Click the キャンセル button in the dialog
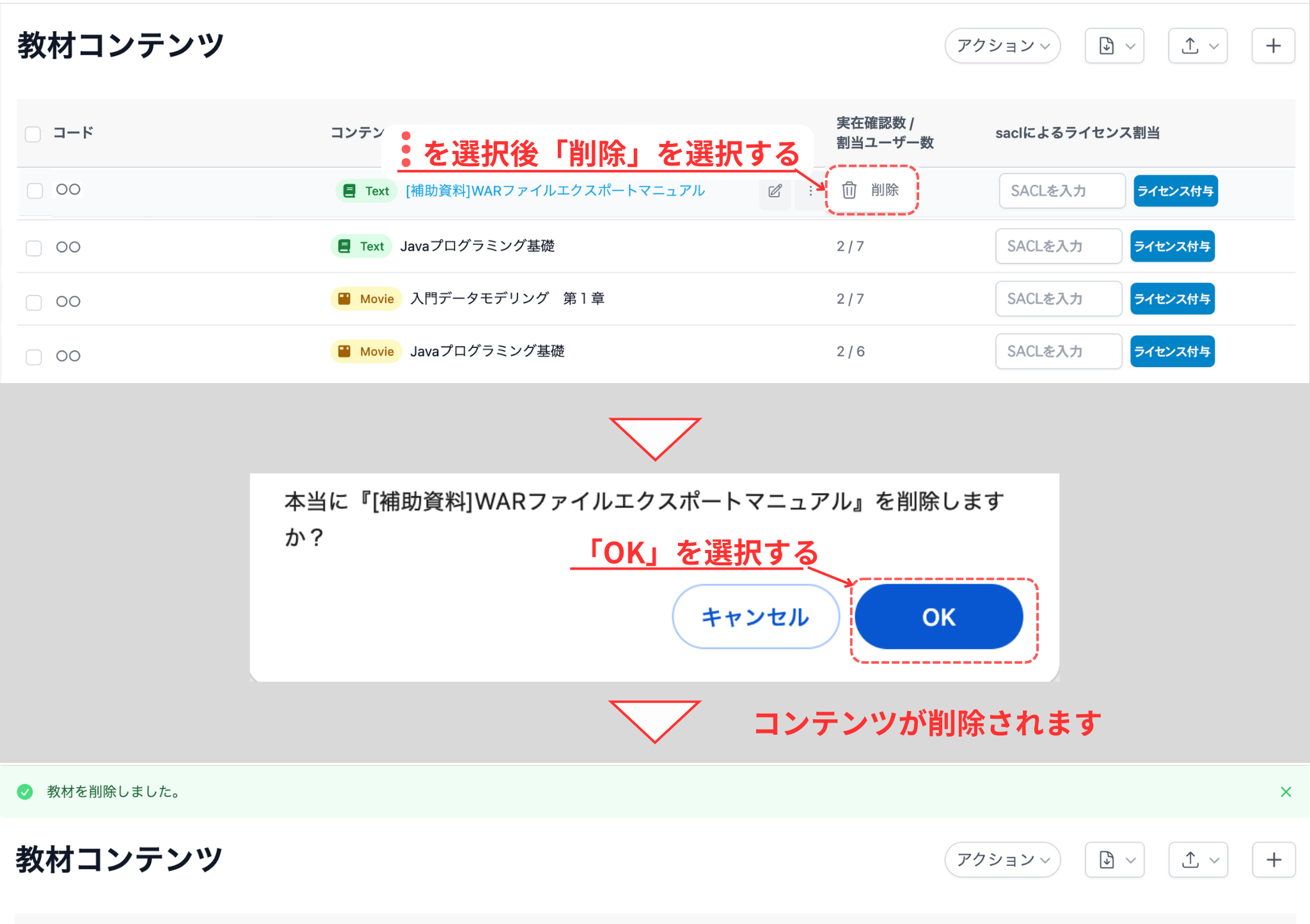The width and height of the screenshot is (1310, 924). (755, 616)
